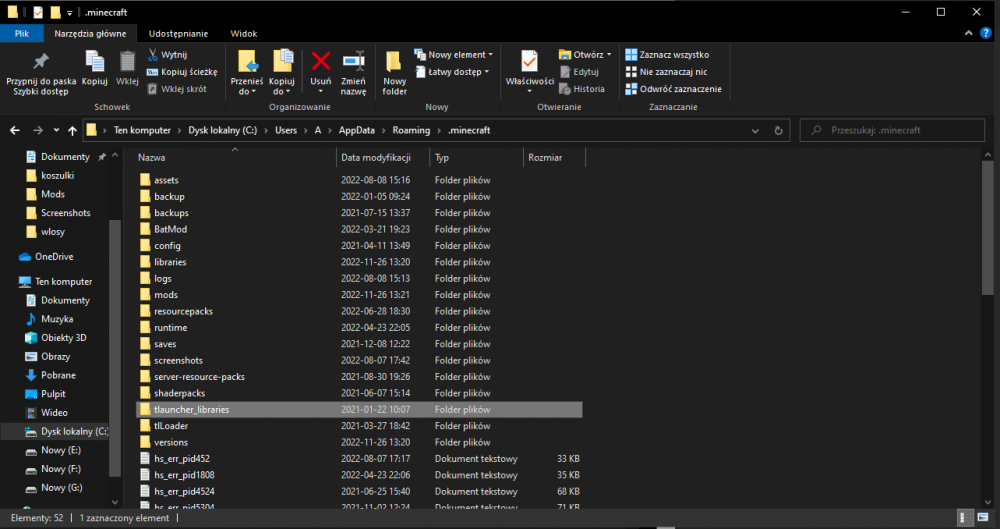Click the up arrow navigation button
Image resolution: width=1000 pixels, height=529 pixels.
(x=72, y=130)
